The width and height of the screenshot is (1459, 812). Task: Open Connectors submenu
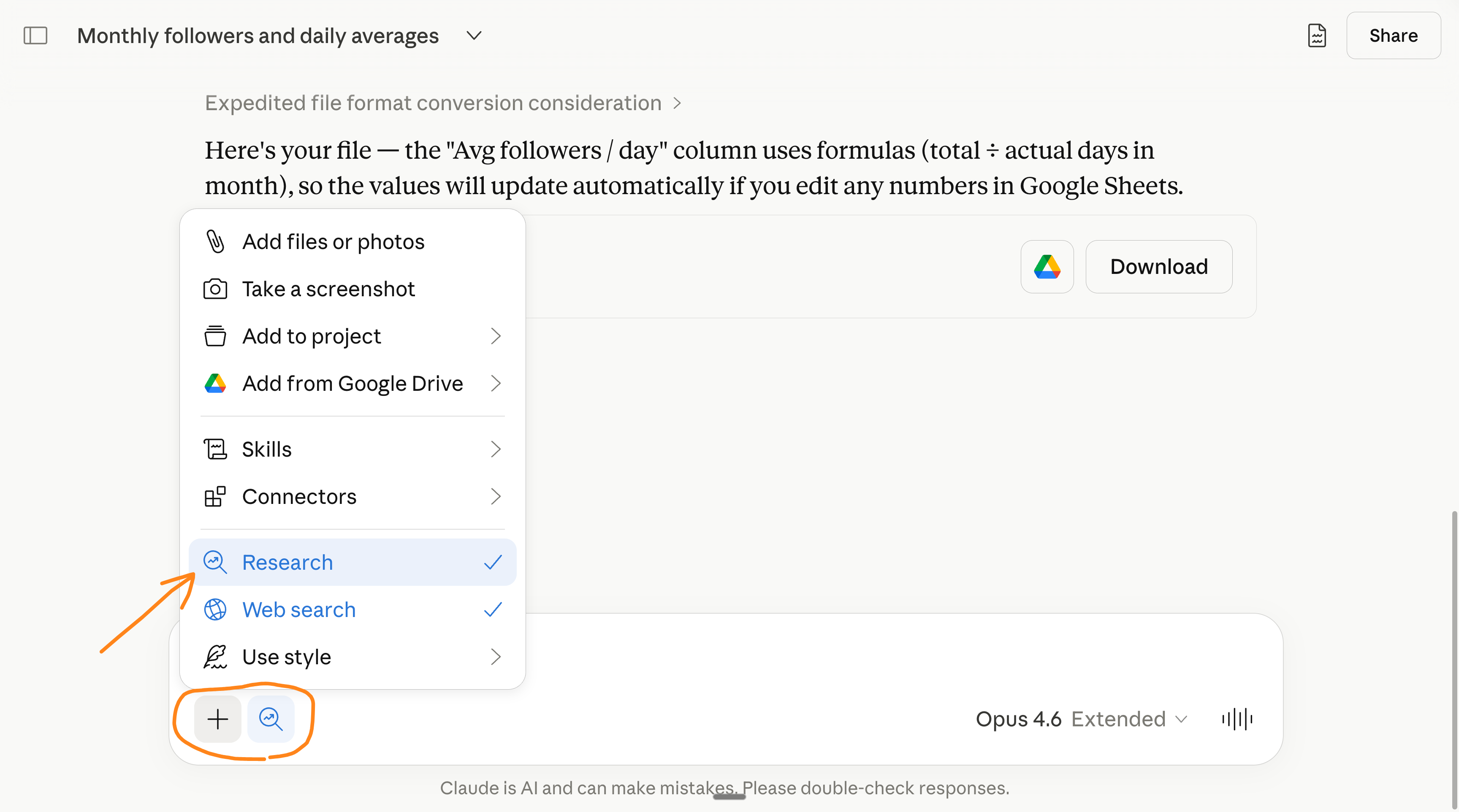[352, 497]
